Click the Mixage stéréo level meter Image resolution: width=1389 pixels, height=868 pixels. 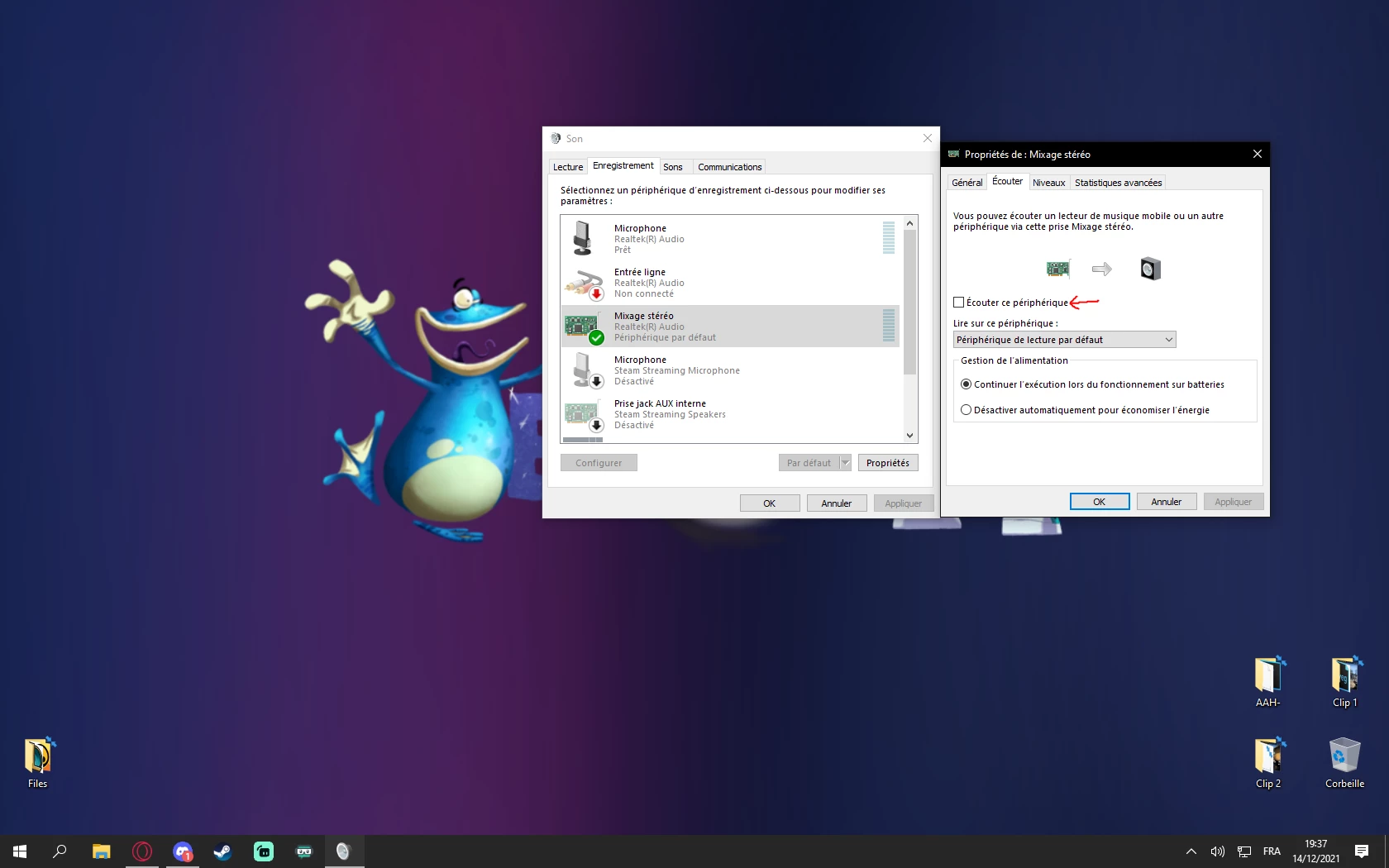point(889,326)
